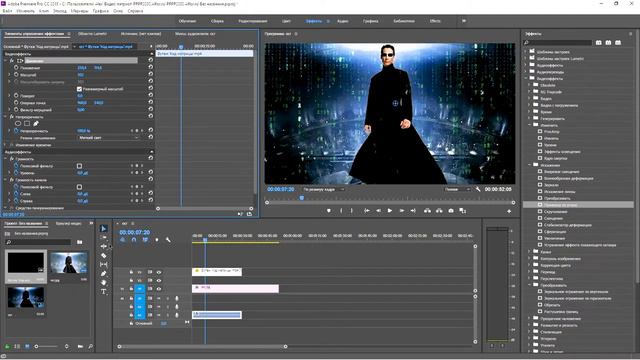This screenshot has width=640, height=360.
Task: Step forward one frame in Program monitor
Action: tap(402, 211)
